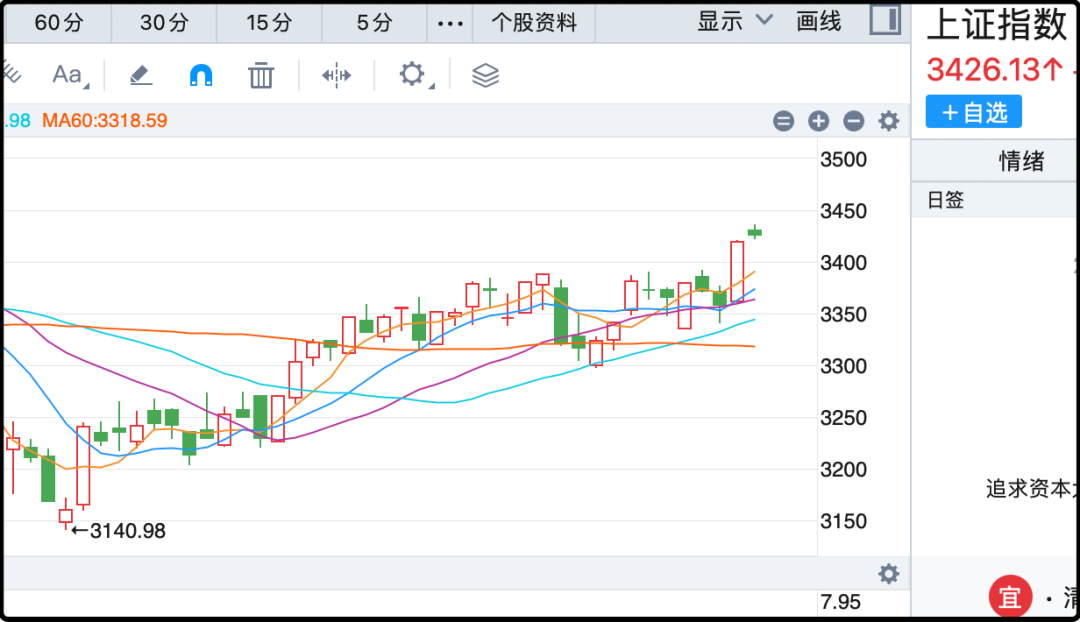Click the trash can delete drawings icon
Image resolution: width=1080 pixels, height=622 pixels.
261,75
